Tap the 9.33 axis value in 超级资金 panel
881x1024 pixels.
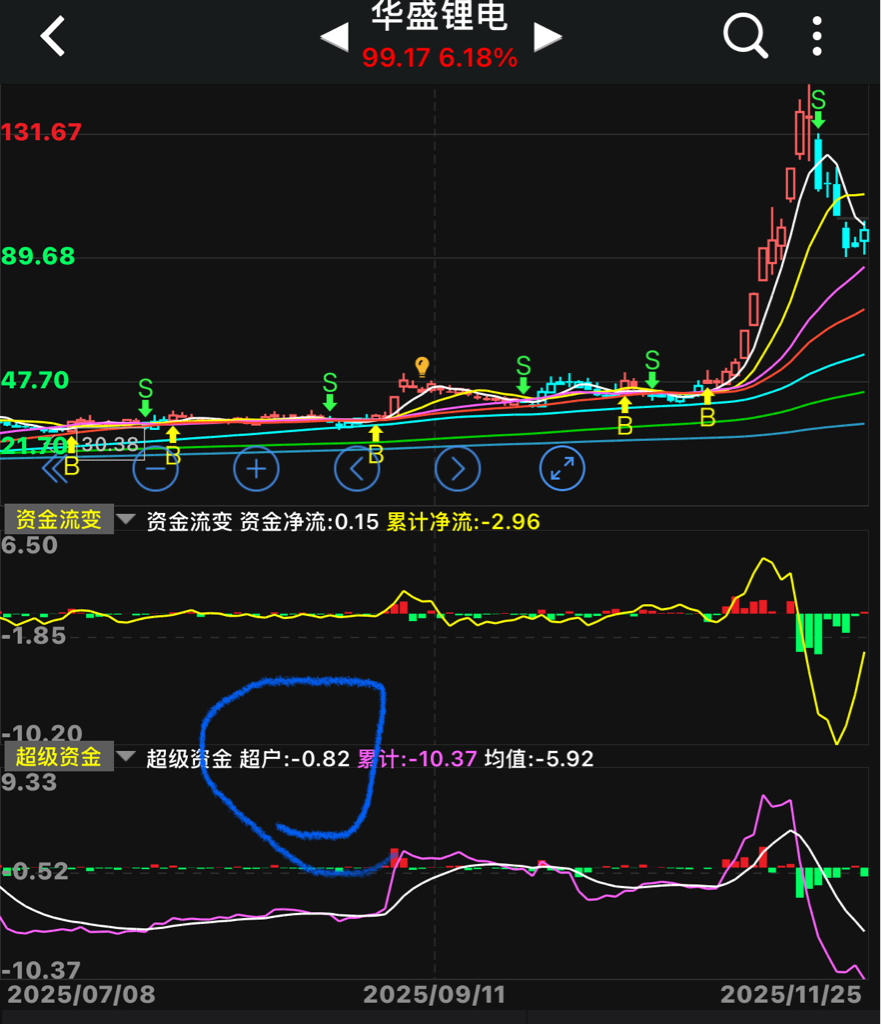pyautogui.click(x=29, y=782)
